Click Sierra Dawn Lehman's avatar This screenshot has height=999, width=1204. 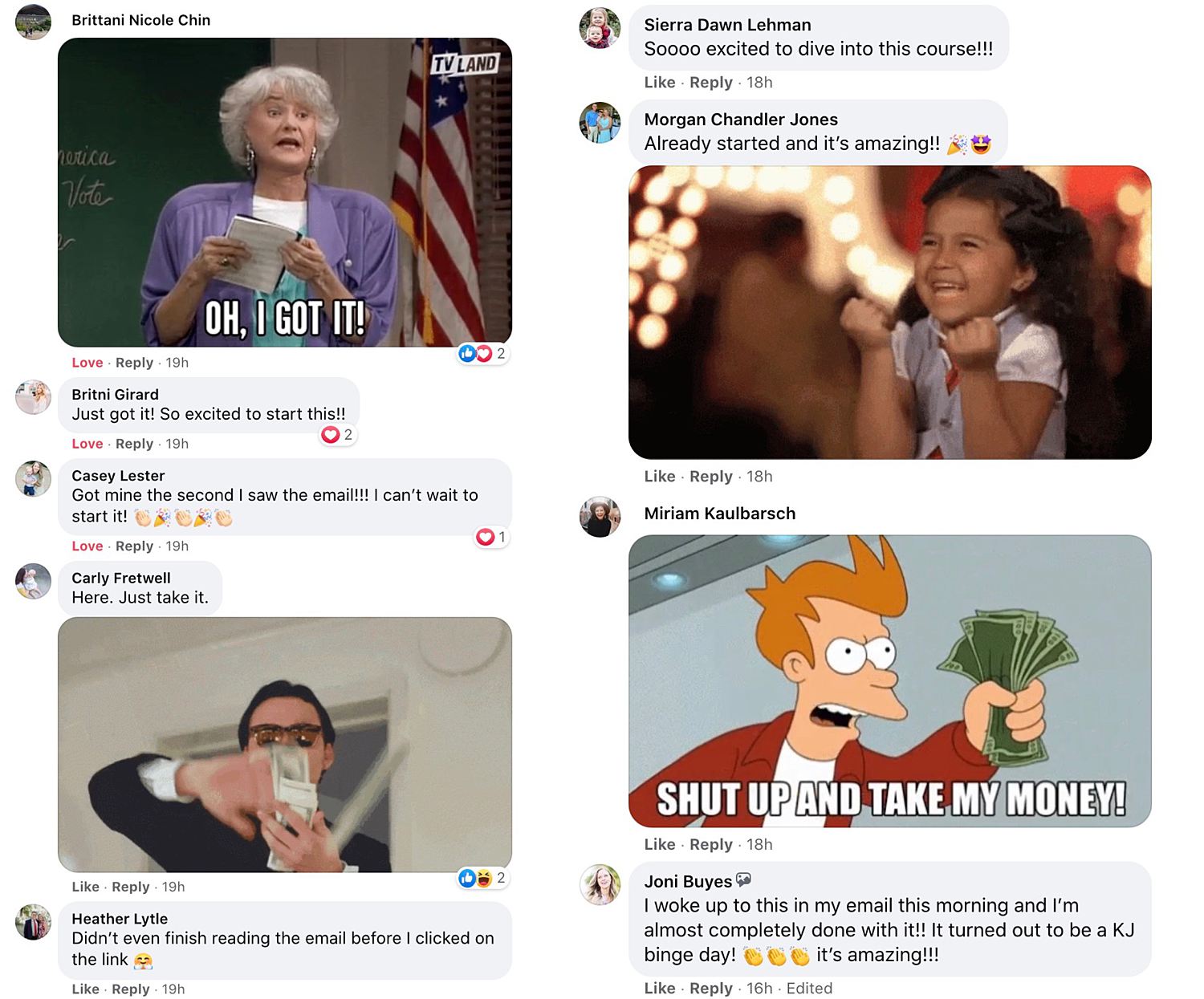(x=600, y=28)
